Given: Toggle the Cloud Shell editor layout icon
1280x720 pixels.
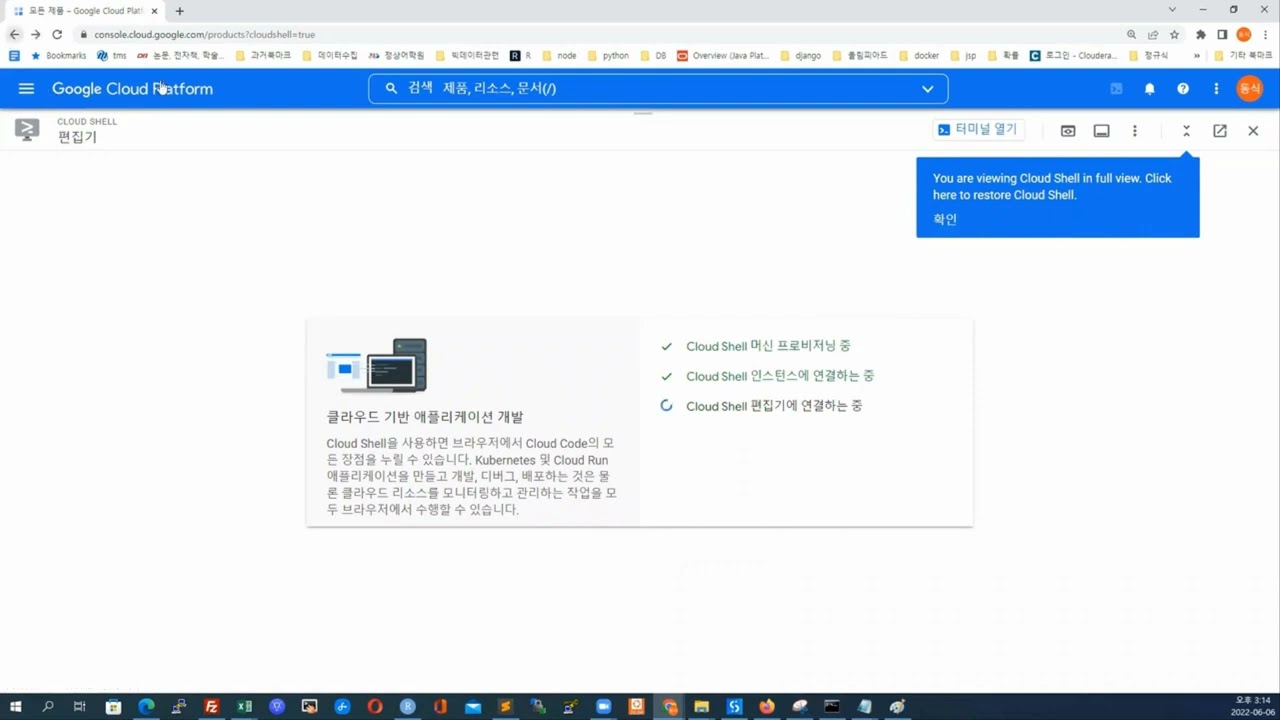Looking at the screenshot, I should point(1101,131).
